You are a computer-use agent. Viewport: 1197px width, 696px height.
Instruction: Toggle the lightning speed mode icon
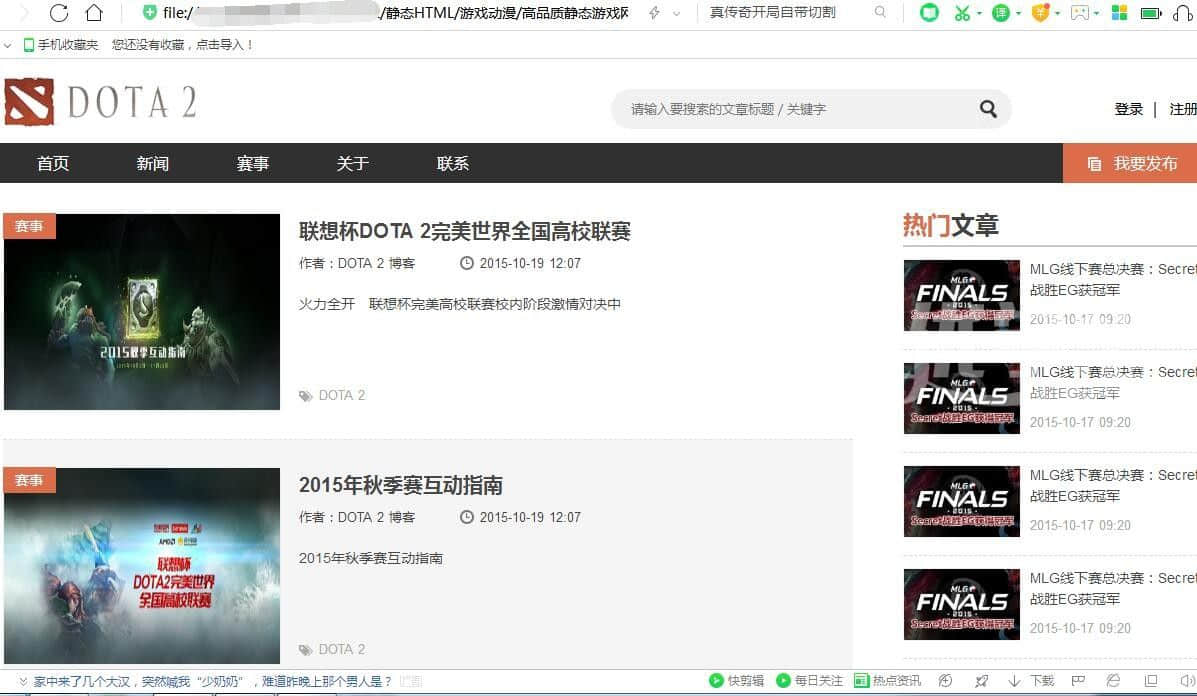[654, 13]
